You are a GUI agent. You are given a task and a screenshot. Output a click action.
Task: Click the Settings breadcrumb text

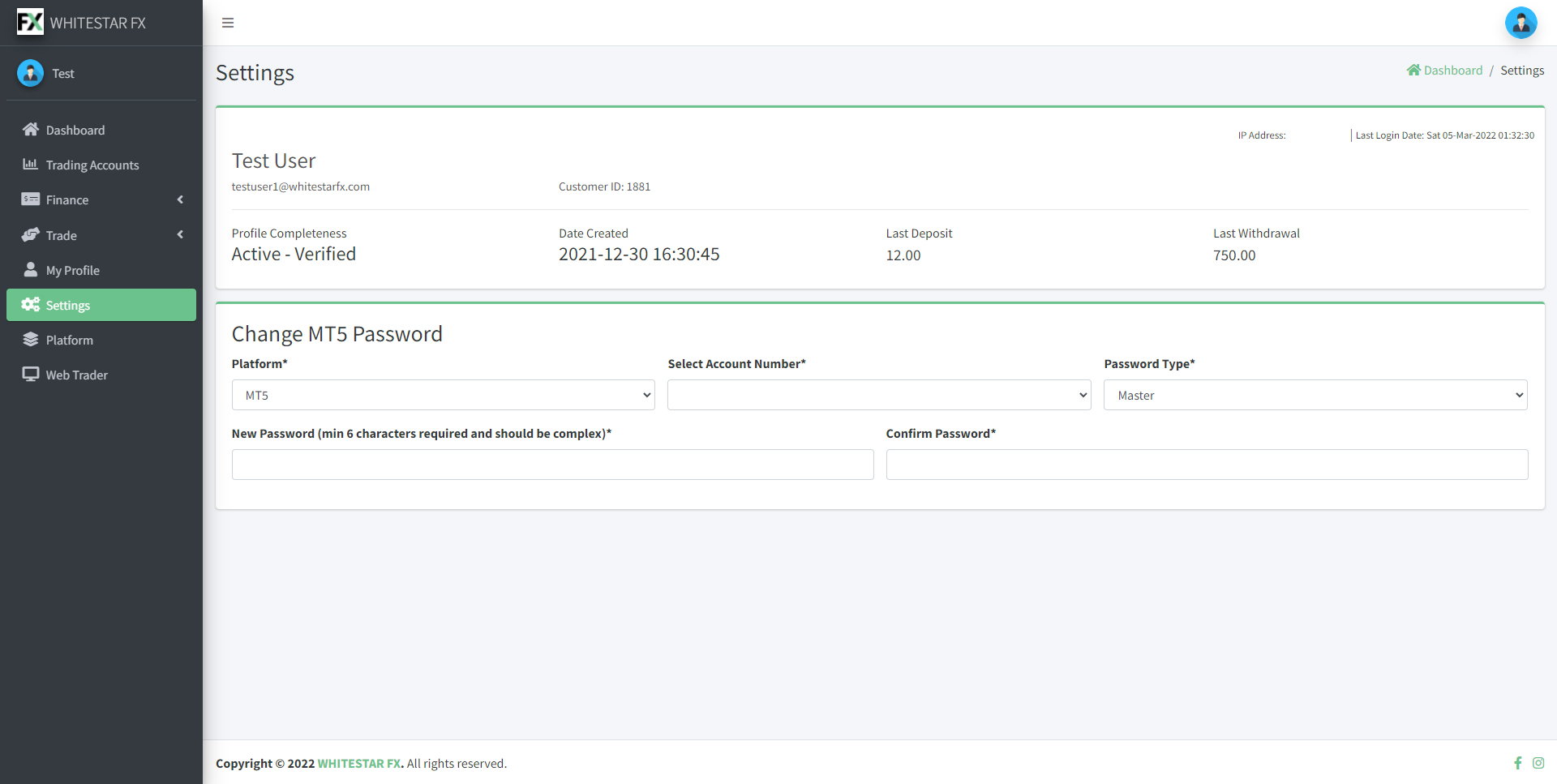[1522, 71]
